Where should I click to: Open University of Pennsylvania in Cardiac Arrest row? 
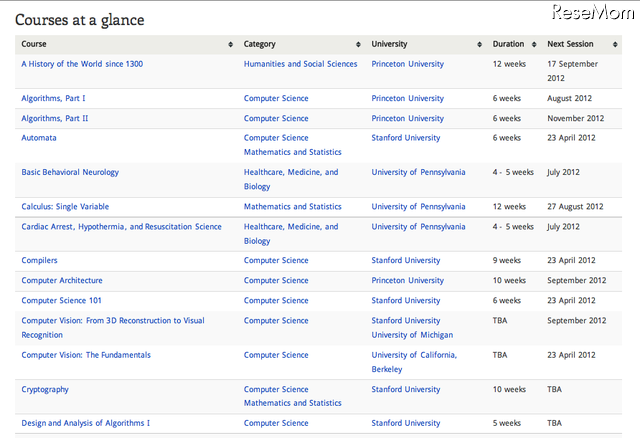418,227
